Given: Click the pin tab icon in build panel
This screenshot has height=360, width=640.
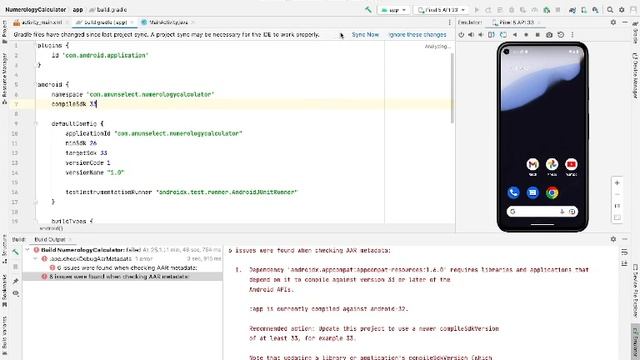Looking at the screenshot, I should click(x=16, y=281).
